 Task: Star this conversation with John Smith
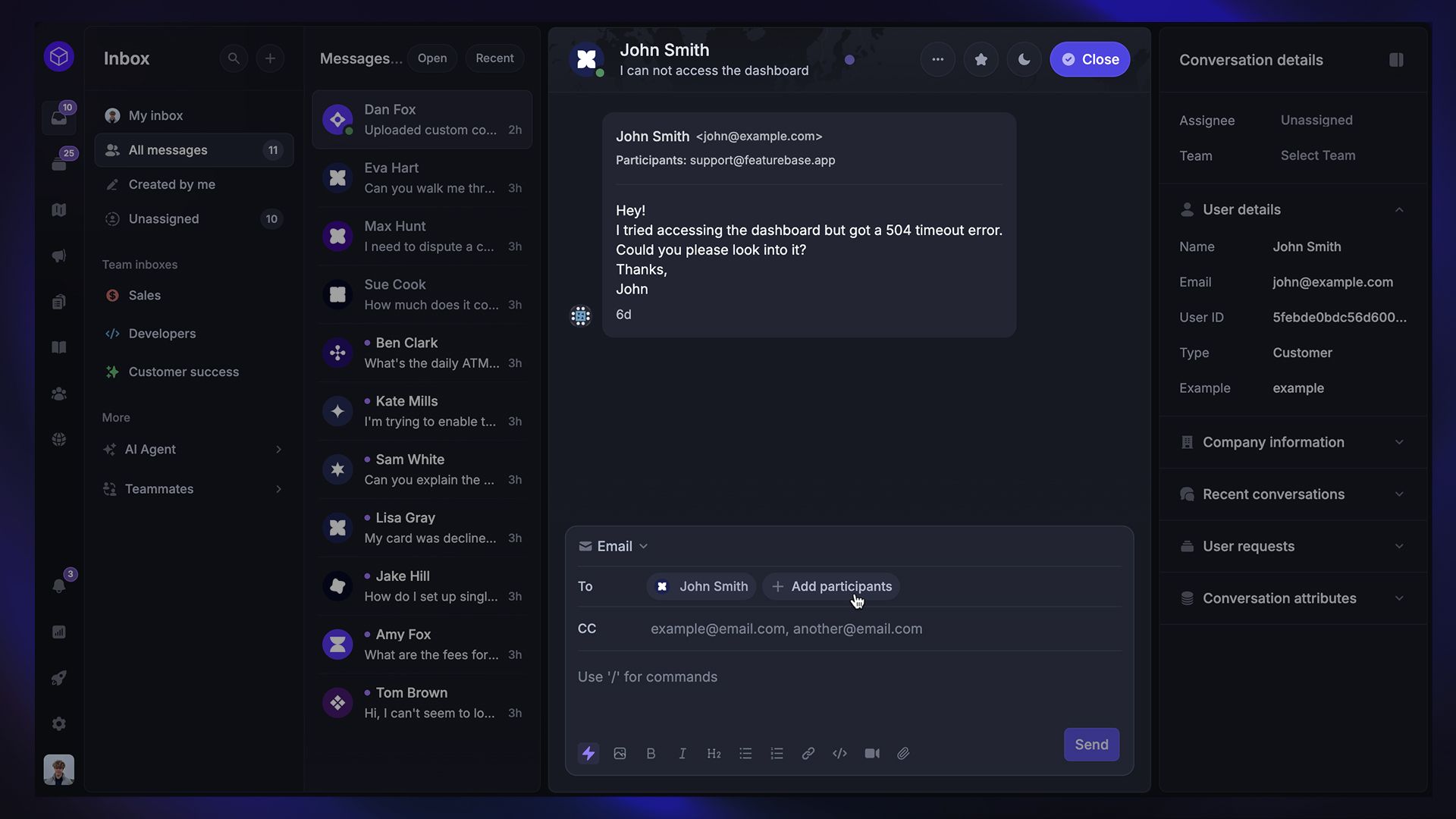981,59
